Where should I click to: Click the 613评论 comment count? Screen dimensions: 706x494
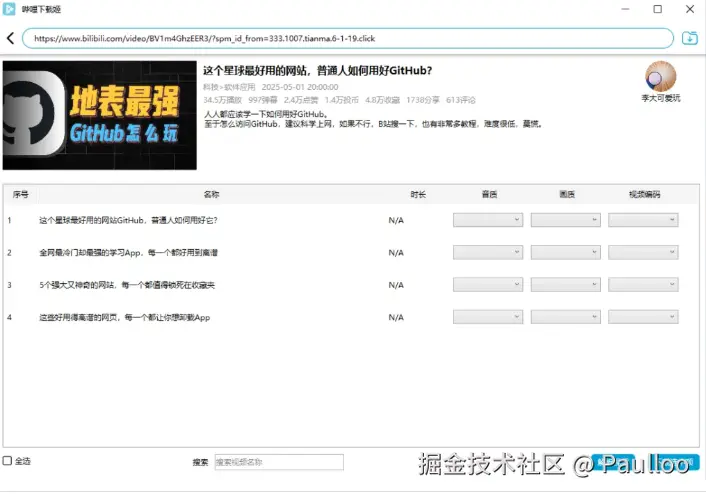click(x=461, y=100)
